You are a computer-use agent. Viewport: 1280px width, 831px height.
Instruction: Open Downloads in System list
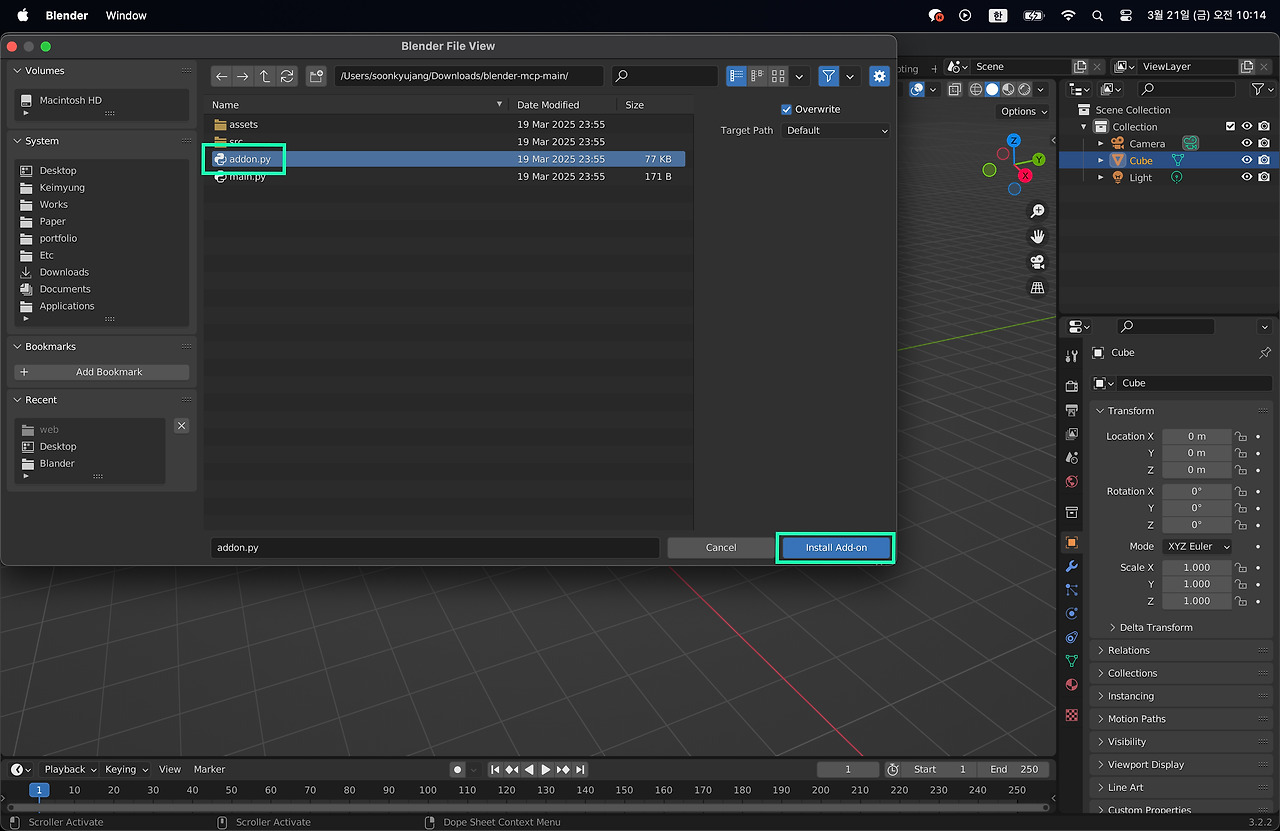64,272
